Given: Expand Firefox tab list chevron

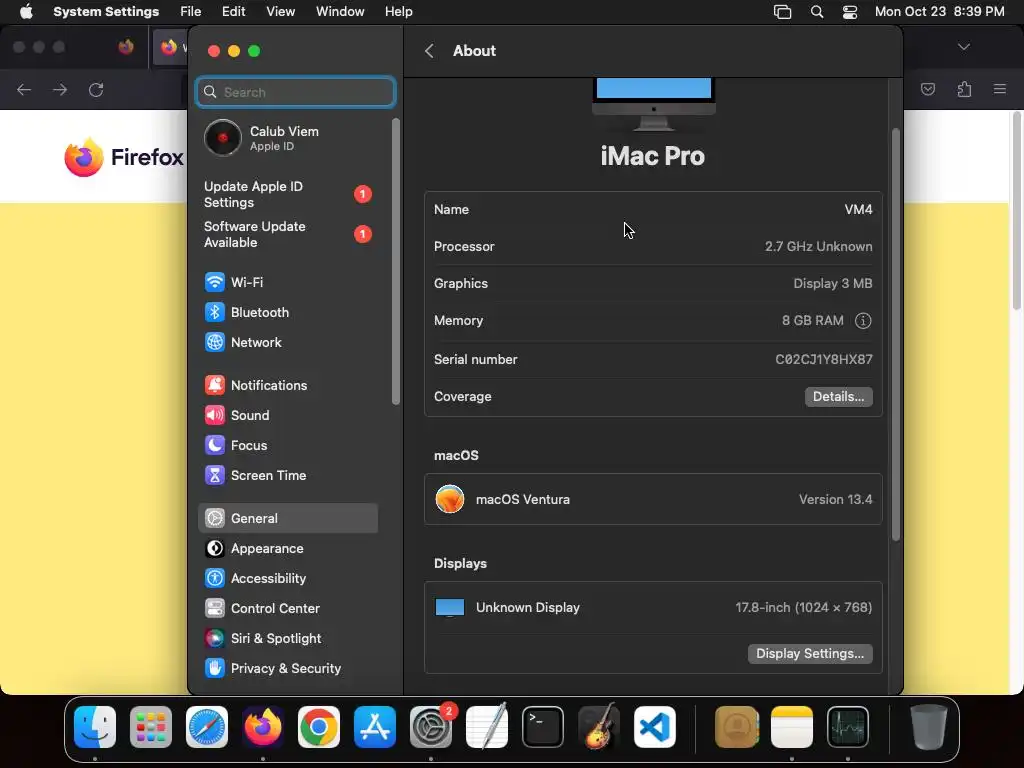Looking at the screenshot, I should point(963,47).
